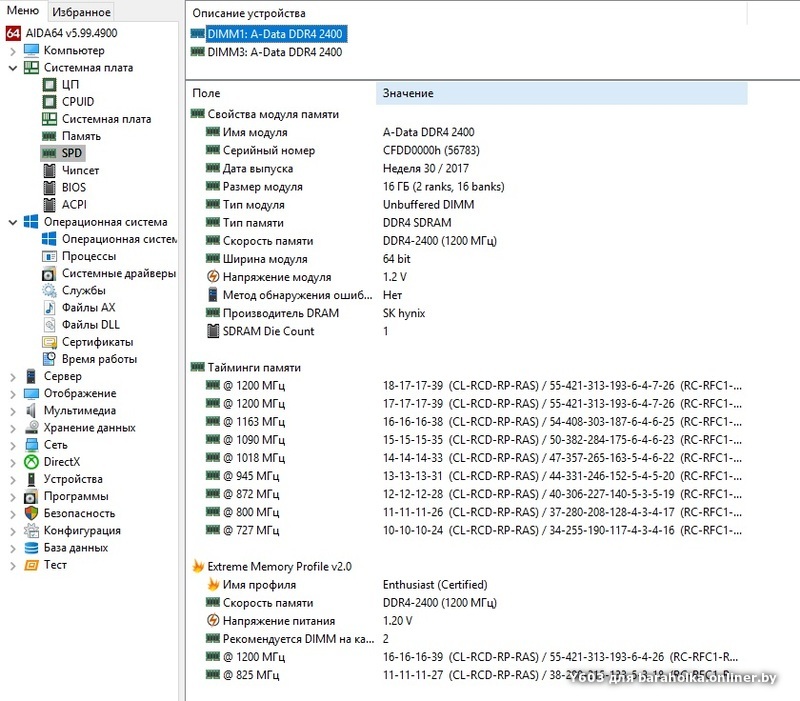Click the Файлы AX music note icon
The height and width of the screenshot is (701, 800).
click(49, 308)
